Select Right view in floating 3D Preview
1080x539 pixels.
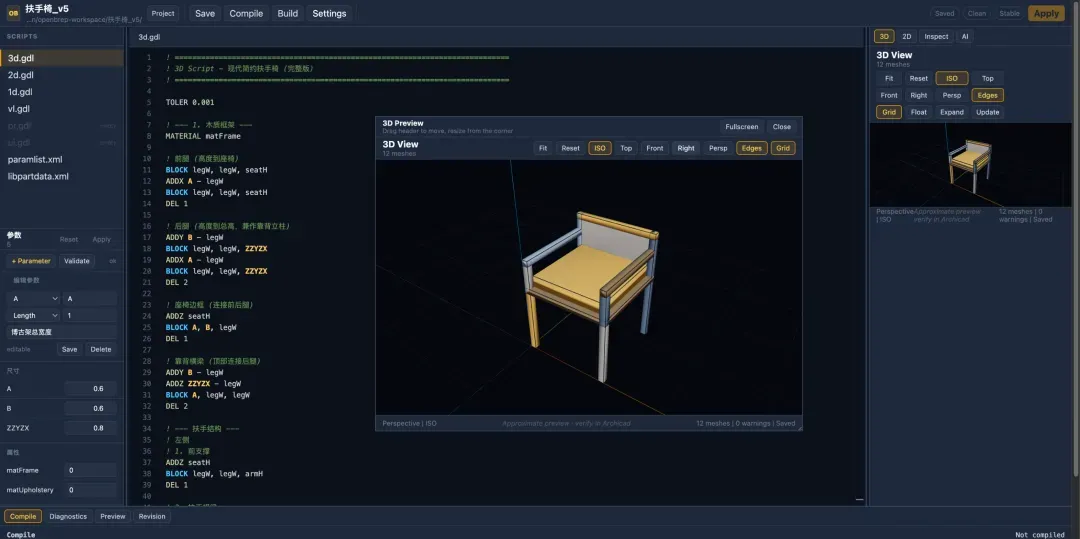[x=686, y=148]
